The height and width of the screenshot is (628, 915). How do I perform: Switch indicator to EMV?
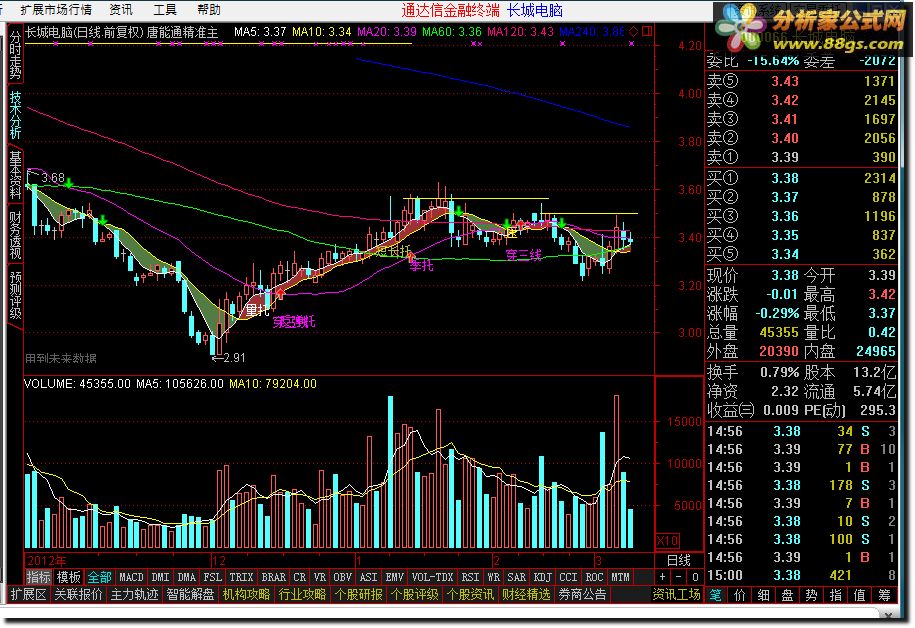[394, 577]
